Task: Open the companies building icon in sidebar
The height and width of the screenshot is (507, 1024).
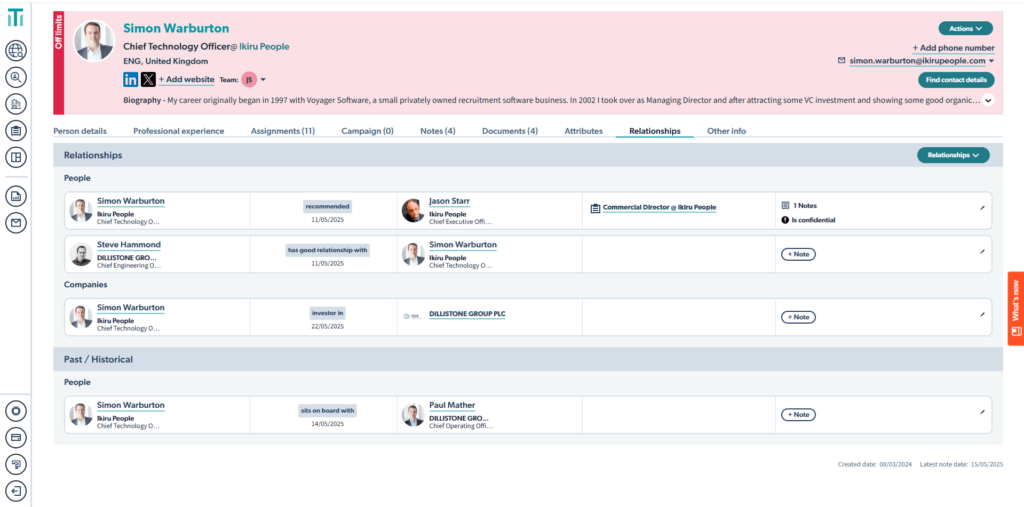Action: [15, 104]
